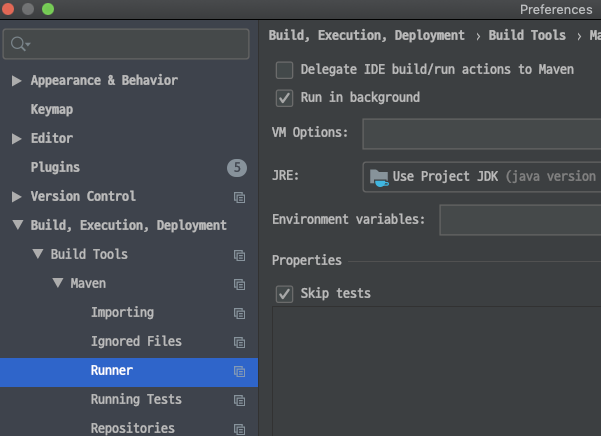Click into the VM Options field

pyautogui.click(x=482, y=134)
